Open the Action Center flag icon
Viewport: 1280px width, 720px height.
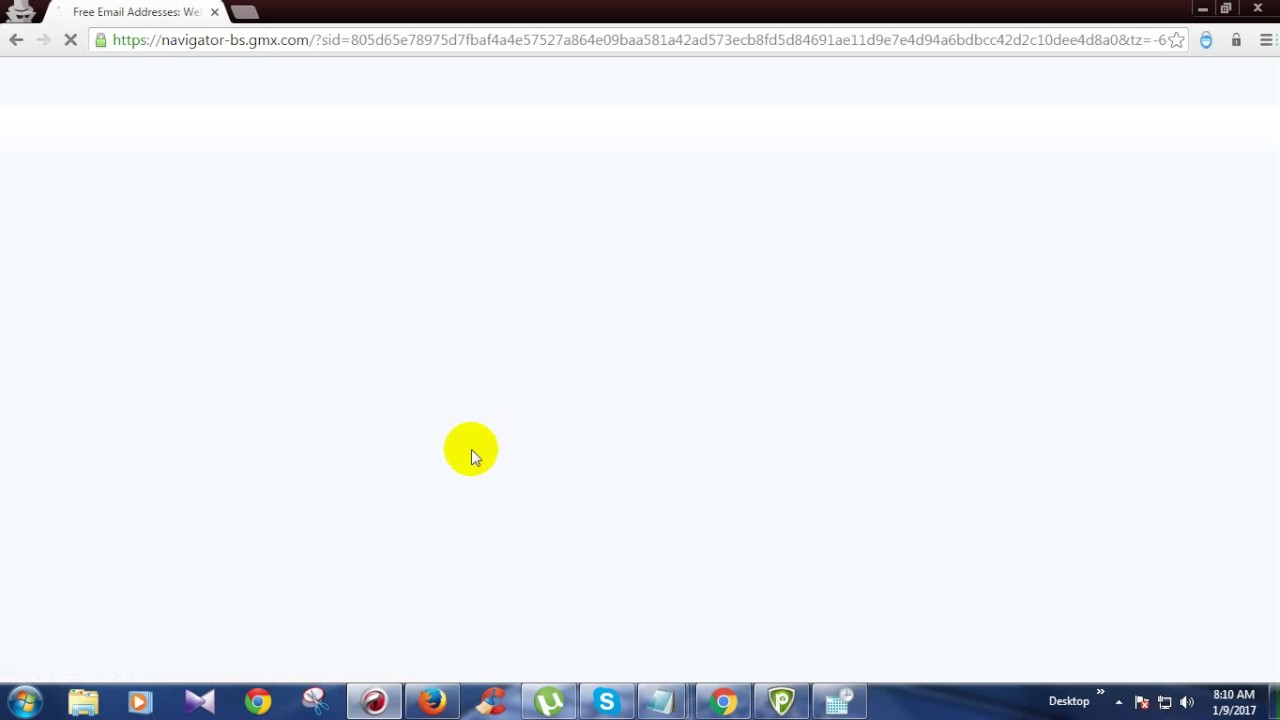(1142, 702)
